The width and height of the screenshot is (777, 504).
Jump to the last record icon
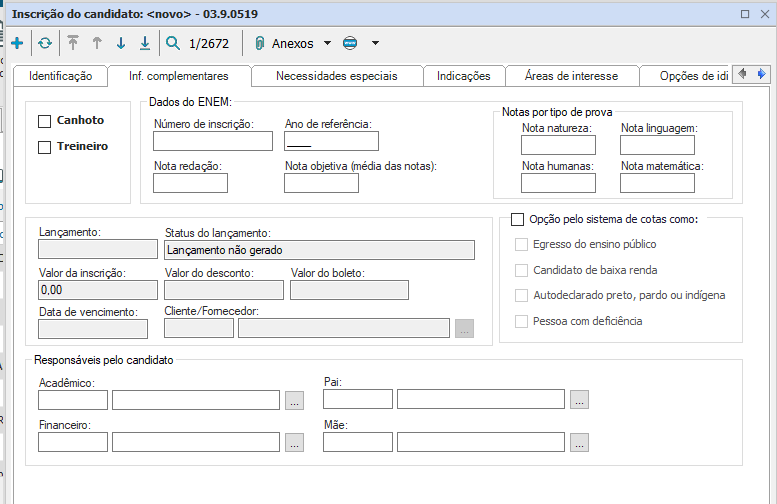click(x=145, y=43)
